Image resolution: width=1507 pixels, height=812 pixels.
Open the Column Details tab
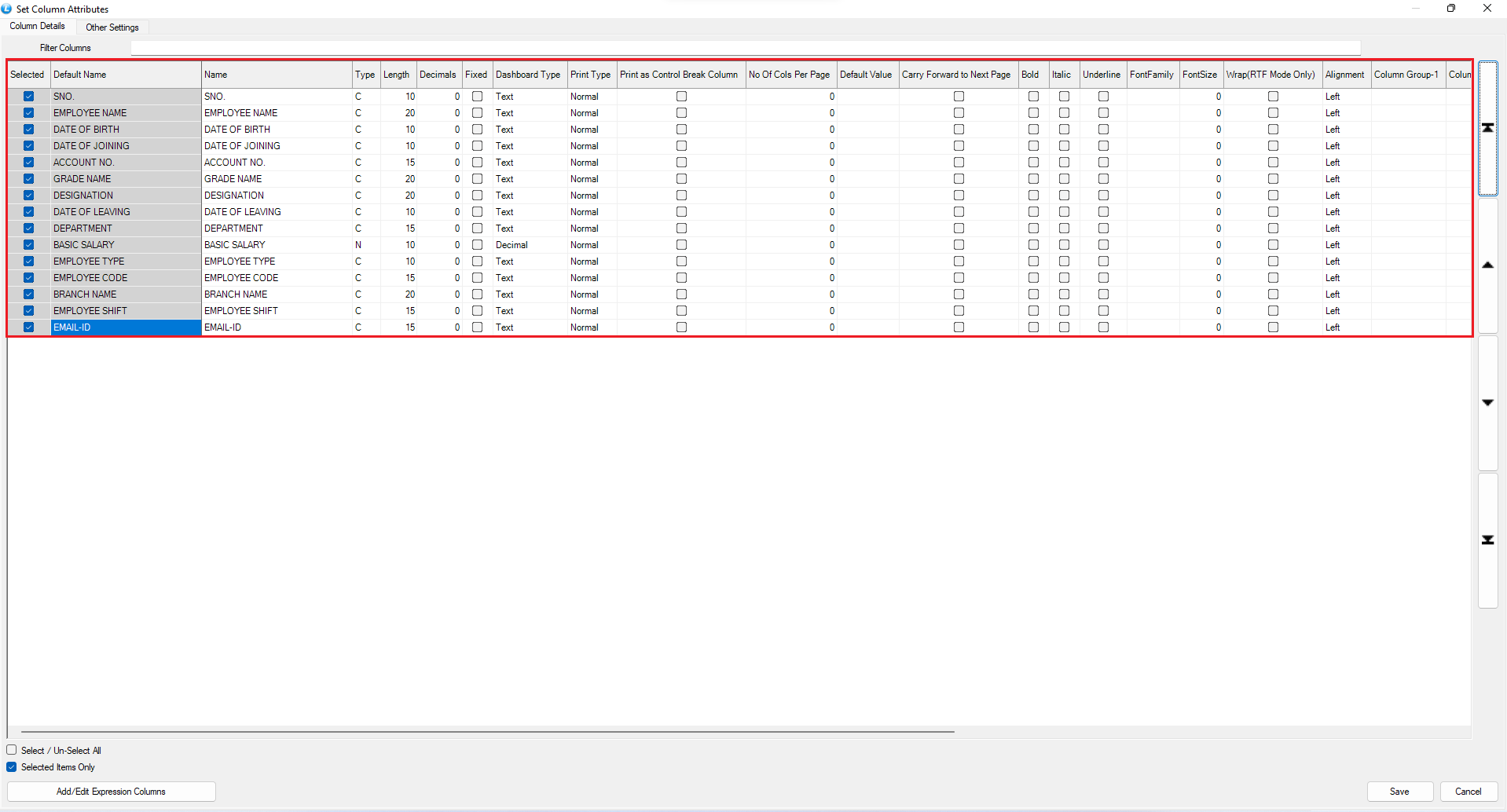coord(38,27)
